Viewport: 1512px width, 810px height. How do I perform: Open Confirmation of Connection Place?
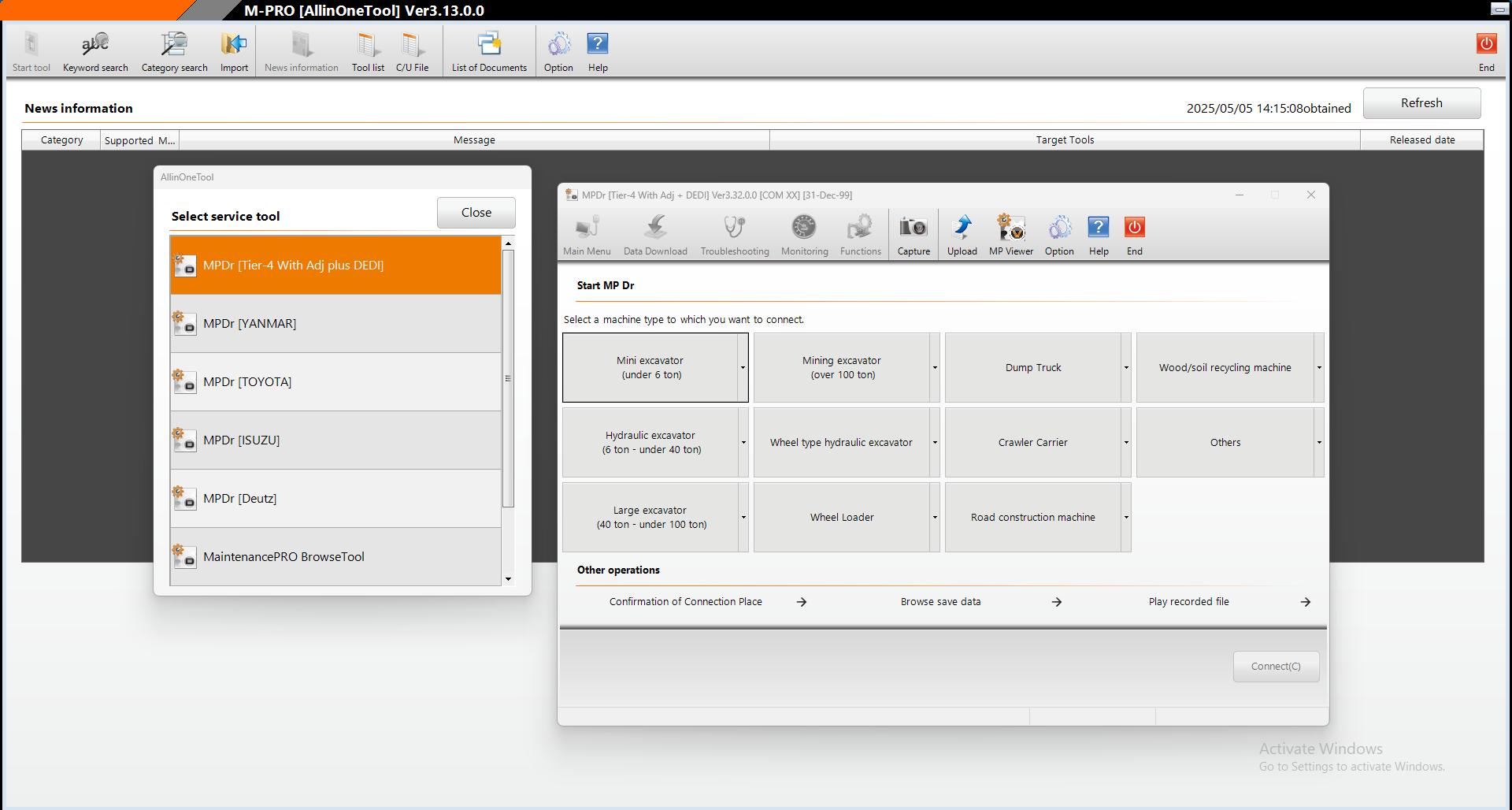707,602
